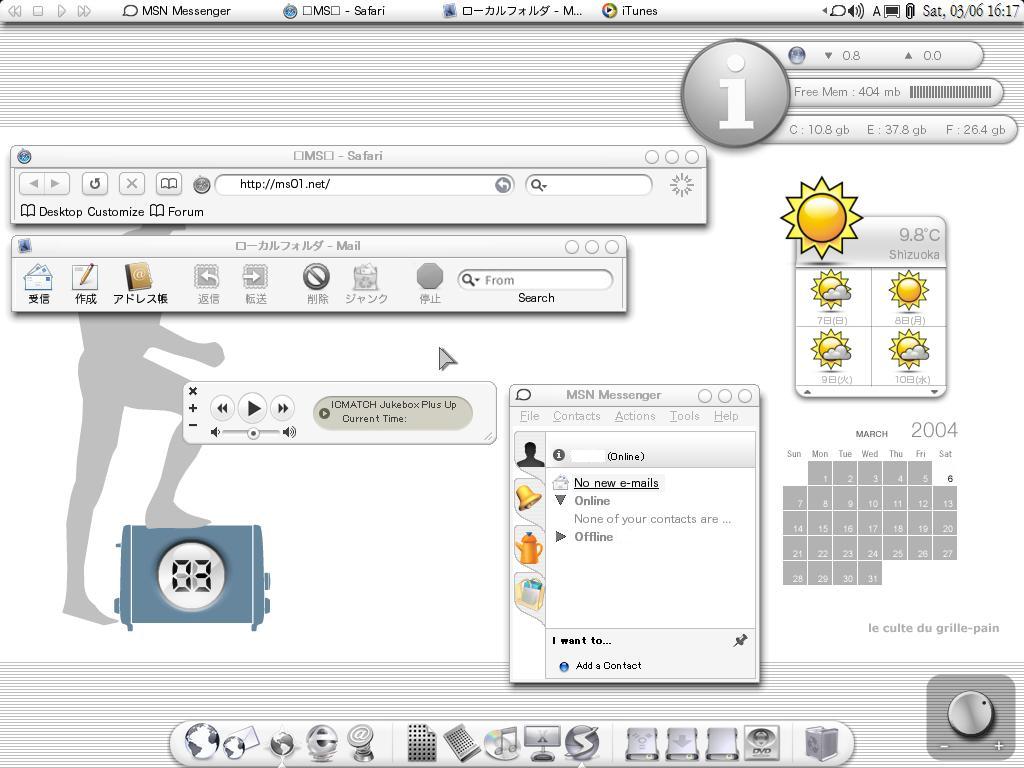This screenshot has height=768, width=1024.
Task: Open the iTunes music note icon in the dock
Action: 502,743
